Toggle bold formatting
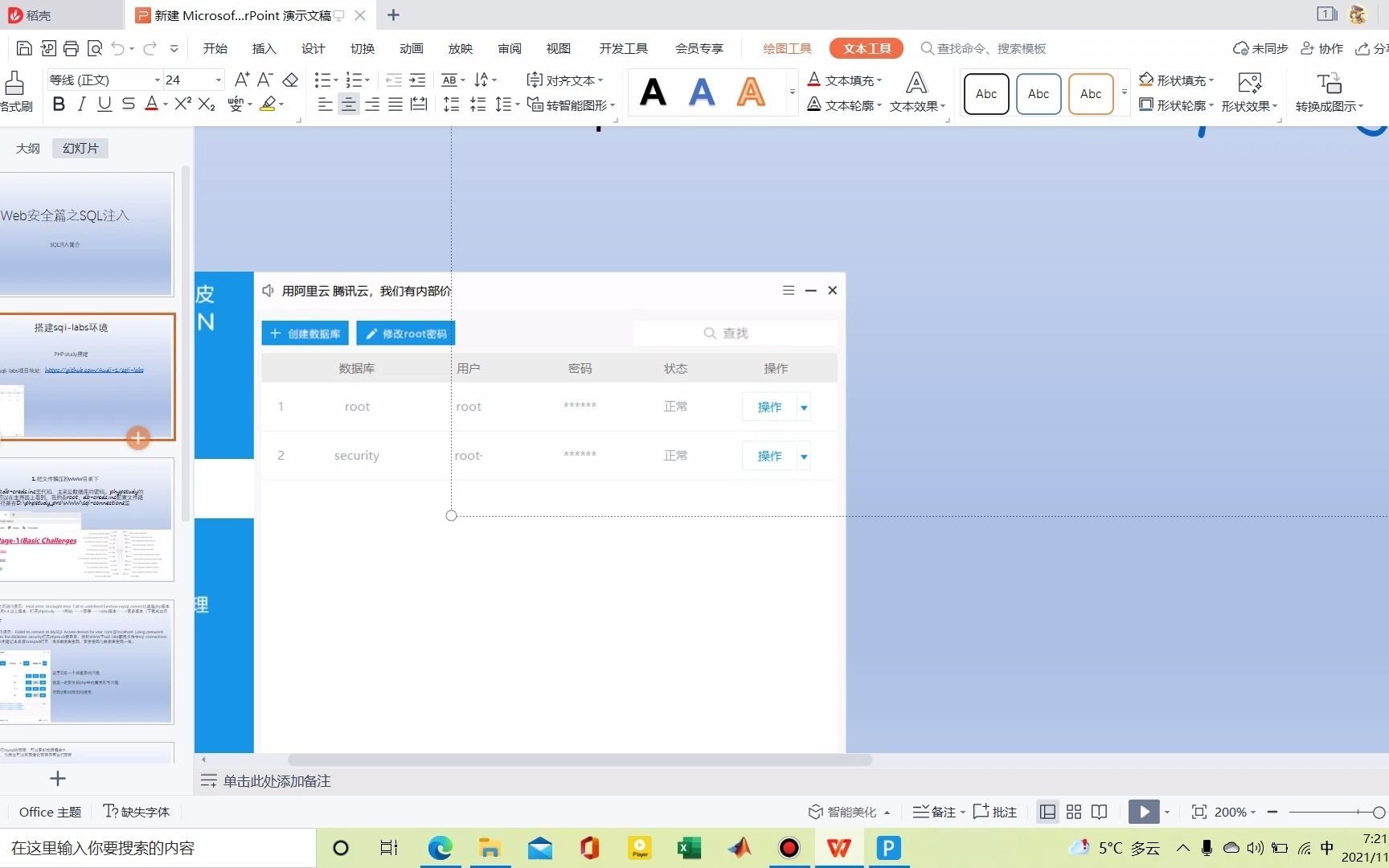 (59, 104)
